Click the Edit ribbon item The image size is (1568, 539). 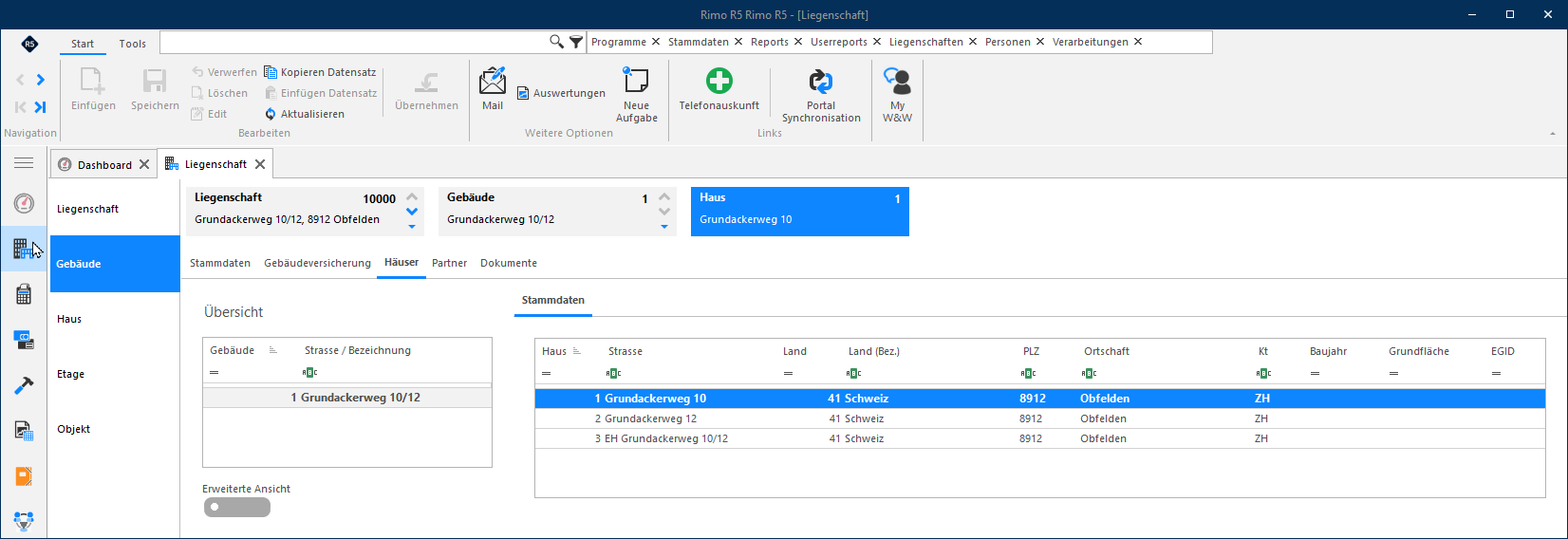(x=210, y=114)
